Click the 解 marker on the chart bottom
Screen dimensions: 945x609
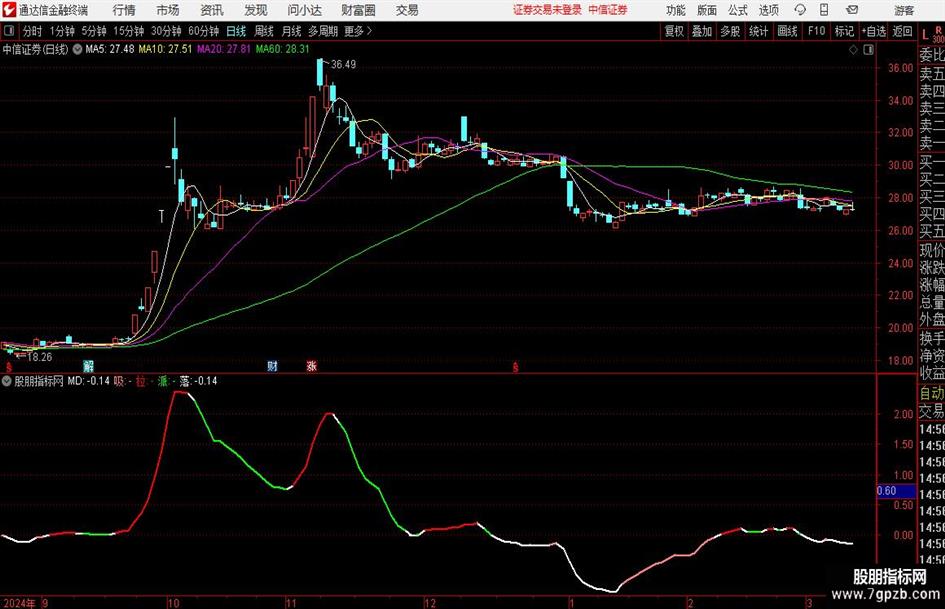pos(88,366)
